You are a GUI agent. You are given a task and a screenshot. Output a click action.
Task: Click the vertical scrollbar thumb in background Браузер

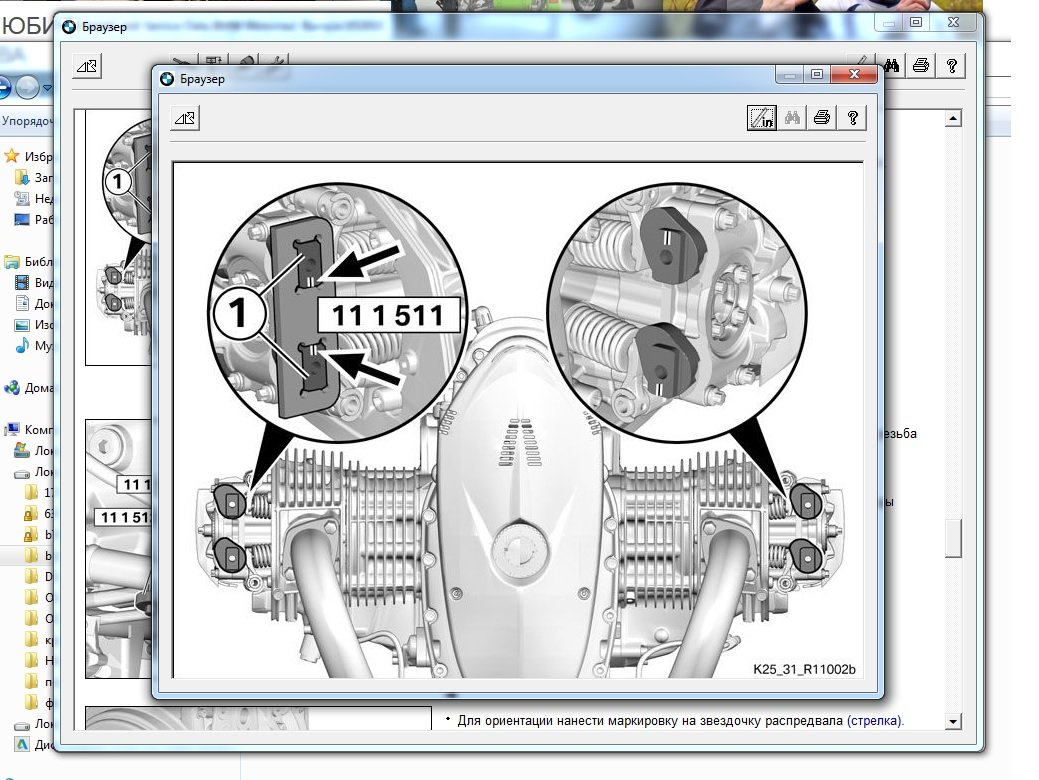coord(952,538)
